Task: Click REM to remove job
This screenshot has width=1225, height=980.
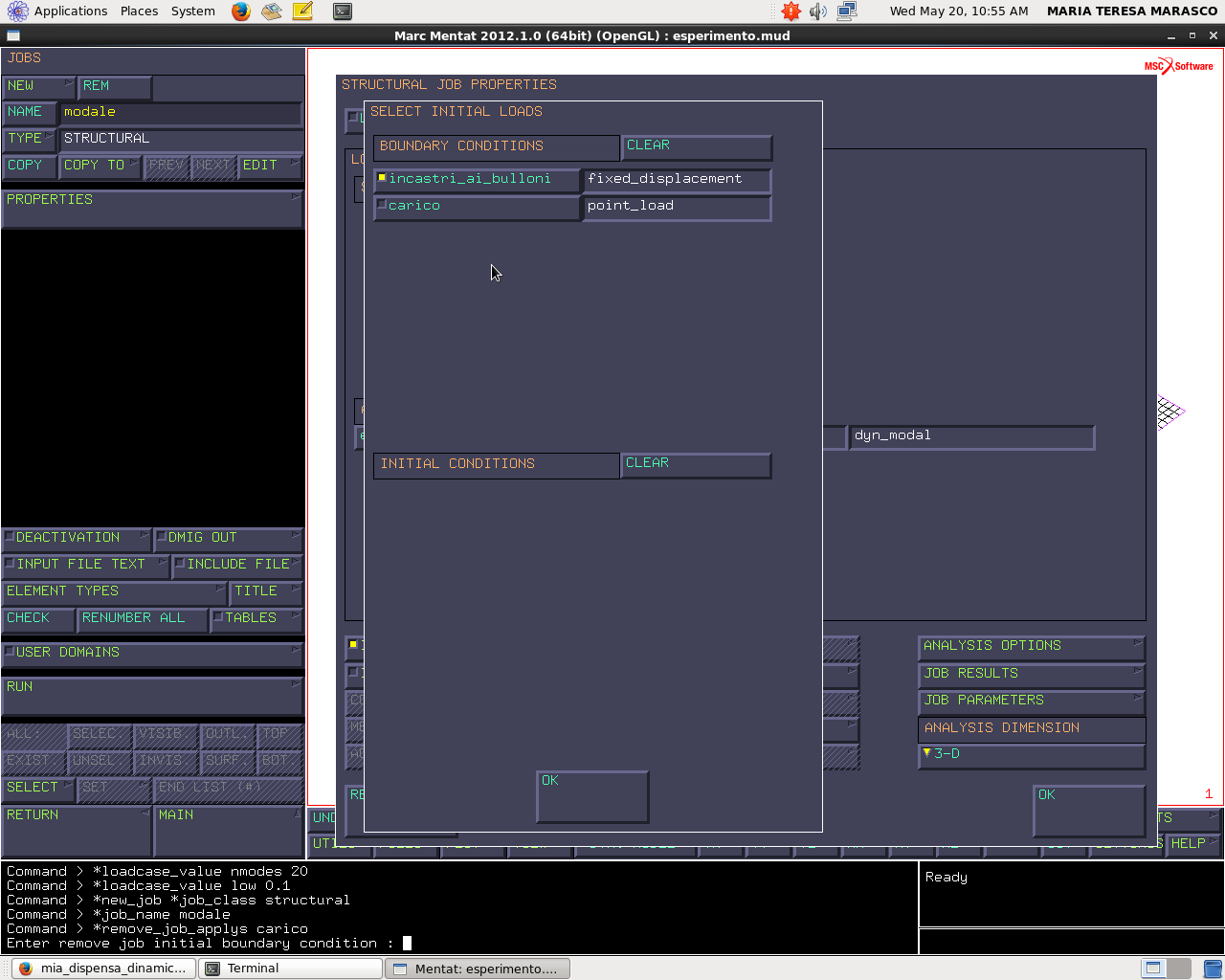Action: (x=114, y=87)
